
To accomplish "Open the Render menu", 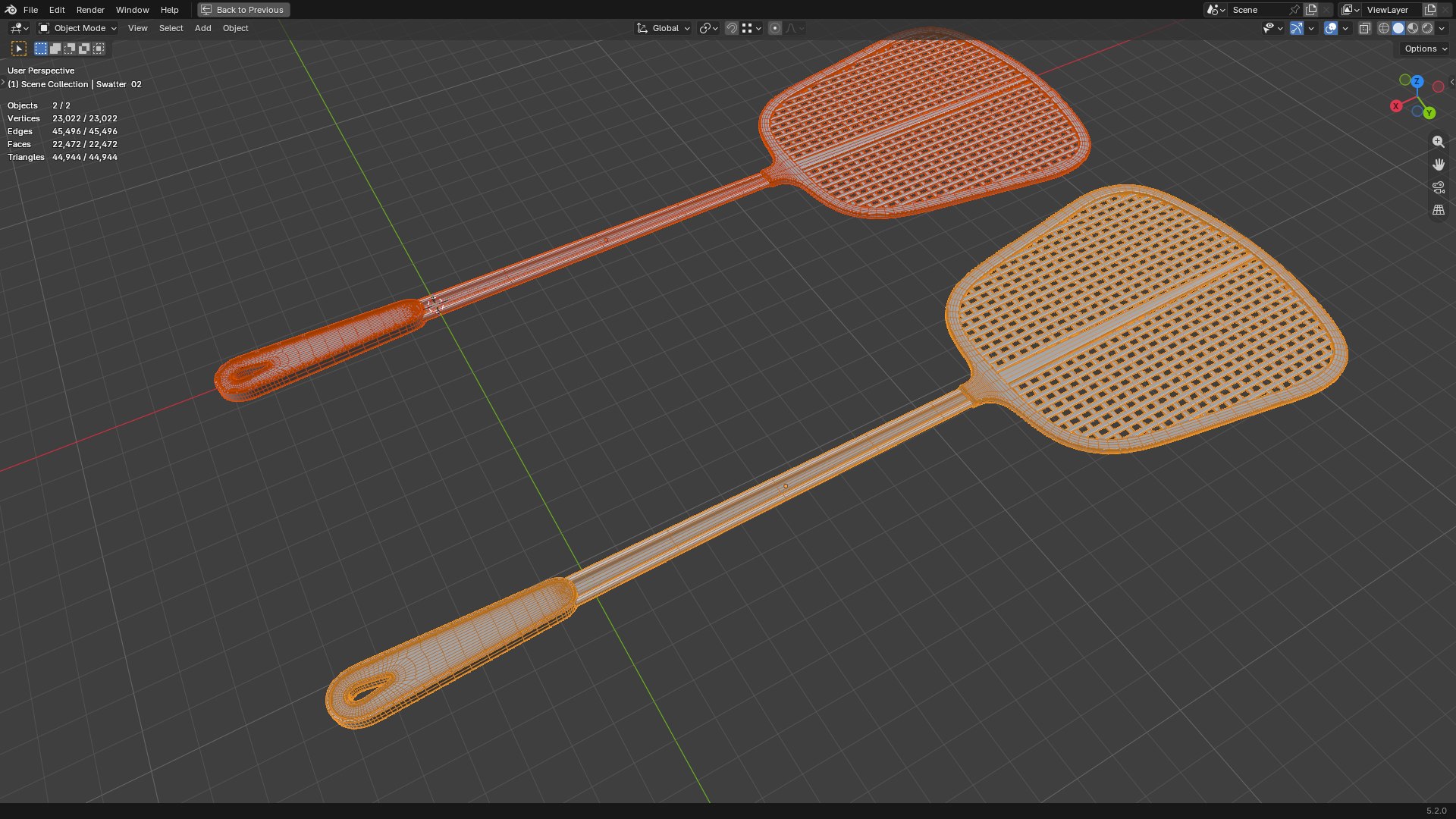I will pyautogui.click(x=90, y=10).
